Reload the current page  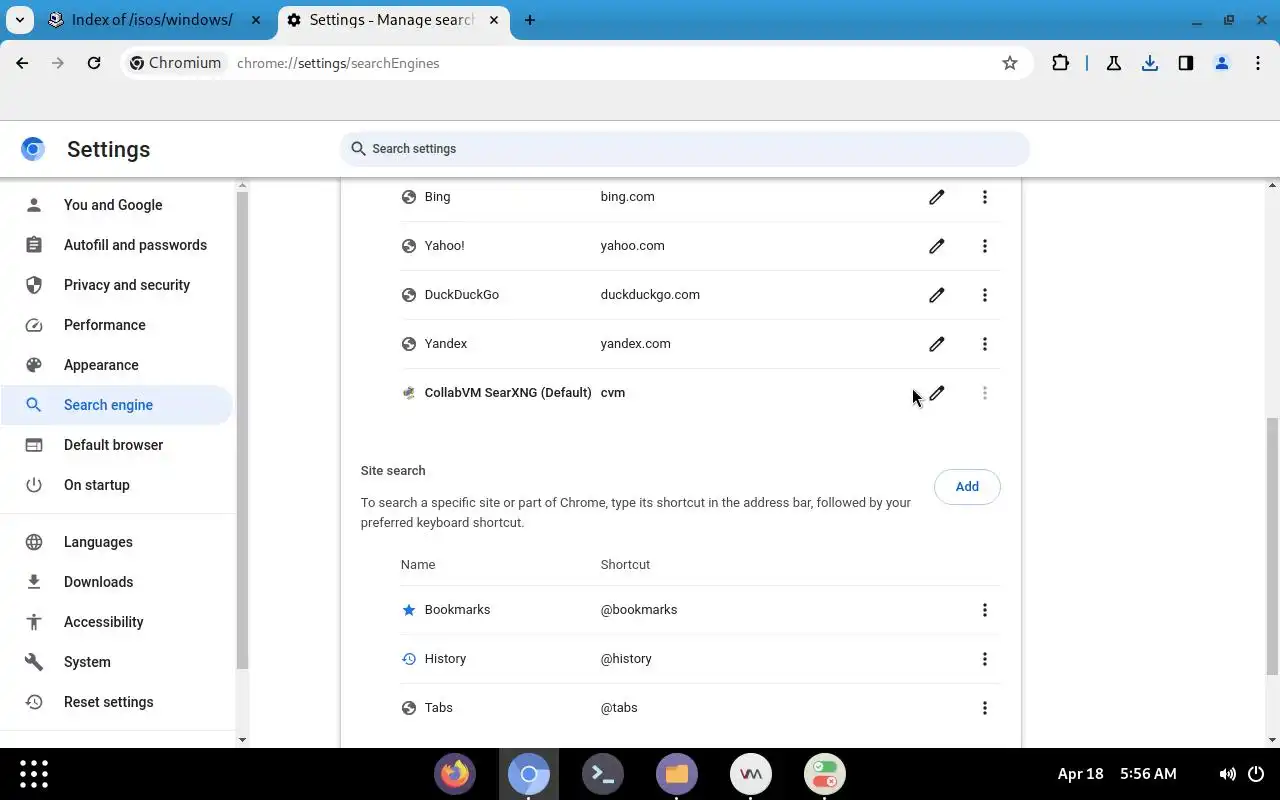pyautogui.click(x=94, y=63)
